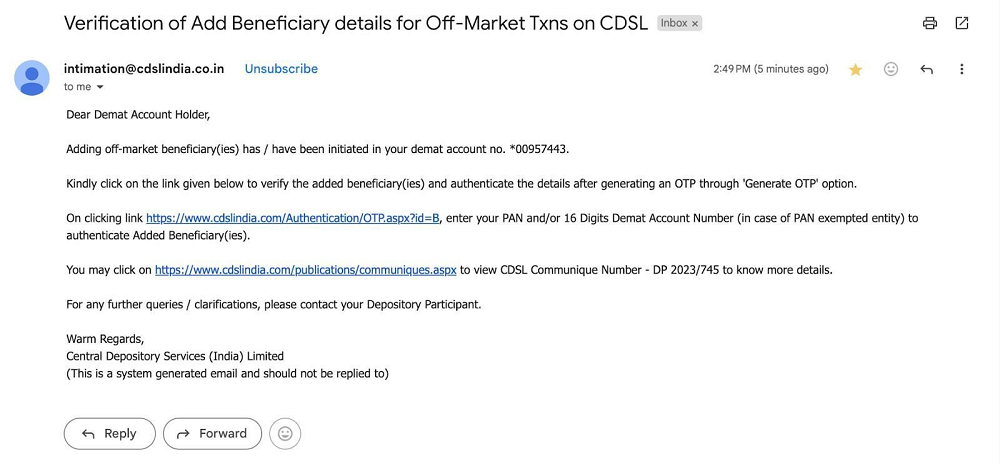Open emoji reaction picker beside Forward
The width and height of the screenshot is (1000, 464).
tap(285, 434)
